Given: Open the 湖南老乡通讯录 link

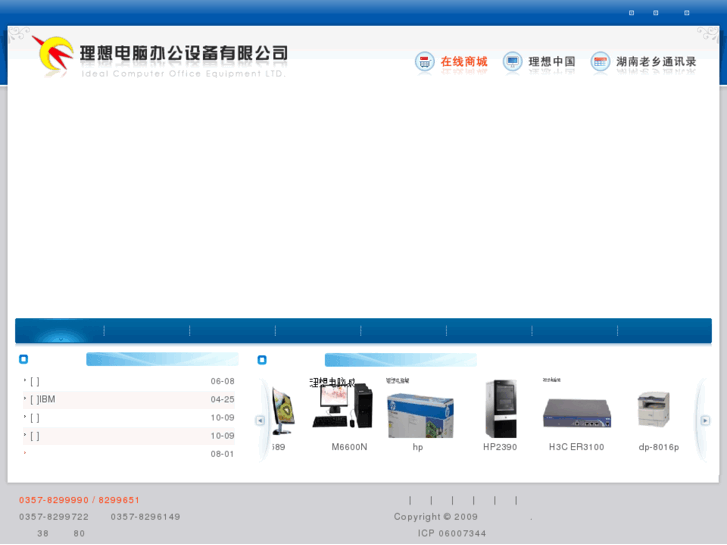Looking at the screenshot, I should [x=656, y=61].
